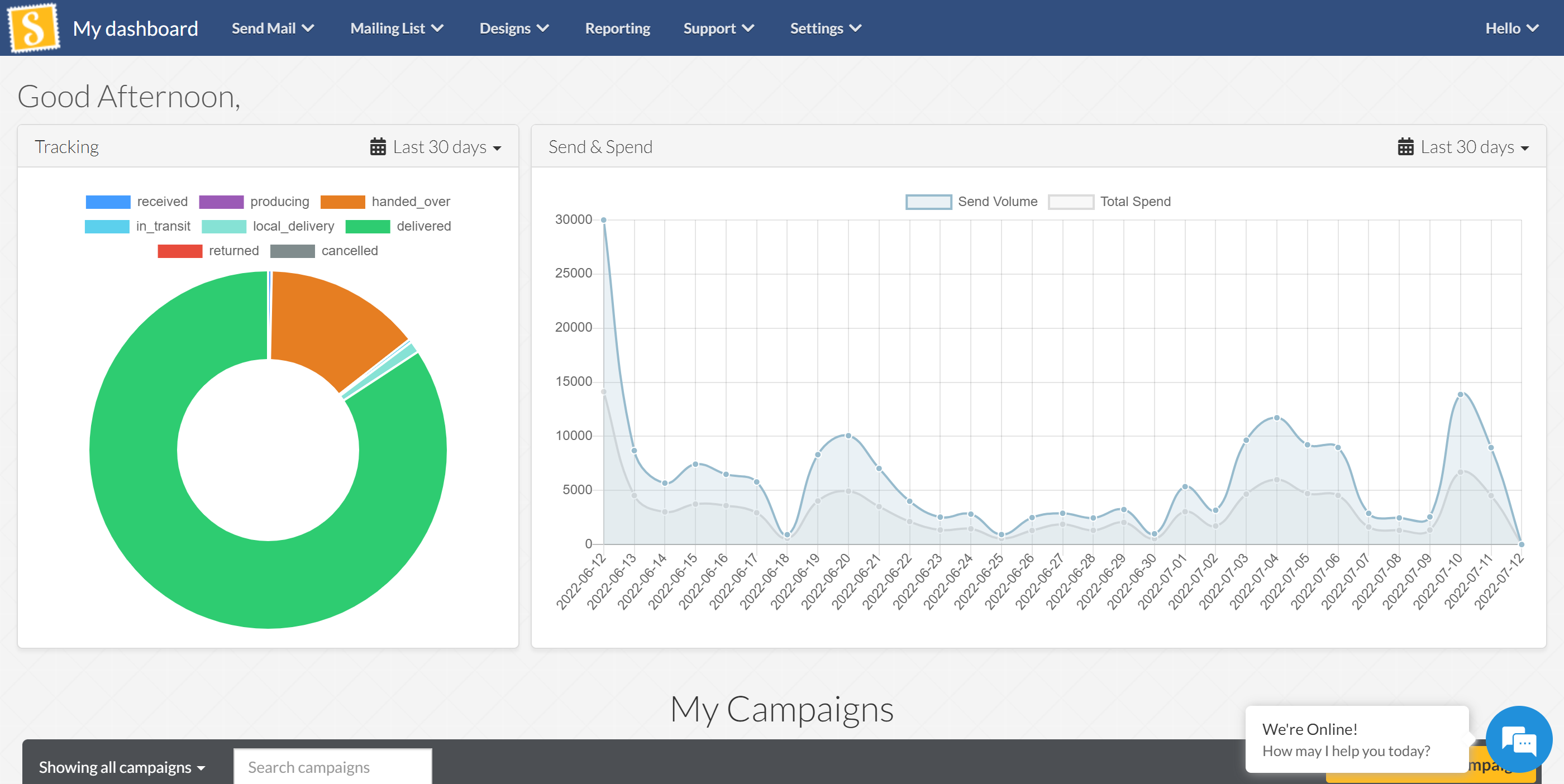
Task: Hide the returned status via its legend entry
Action: coord(233,250)
